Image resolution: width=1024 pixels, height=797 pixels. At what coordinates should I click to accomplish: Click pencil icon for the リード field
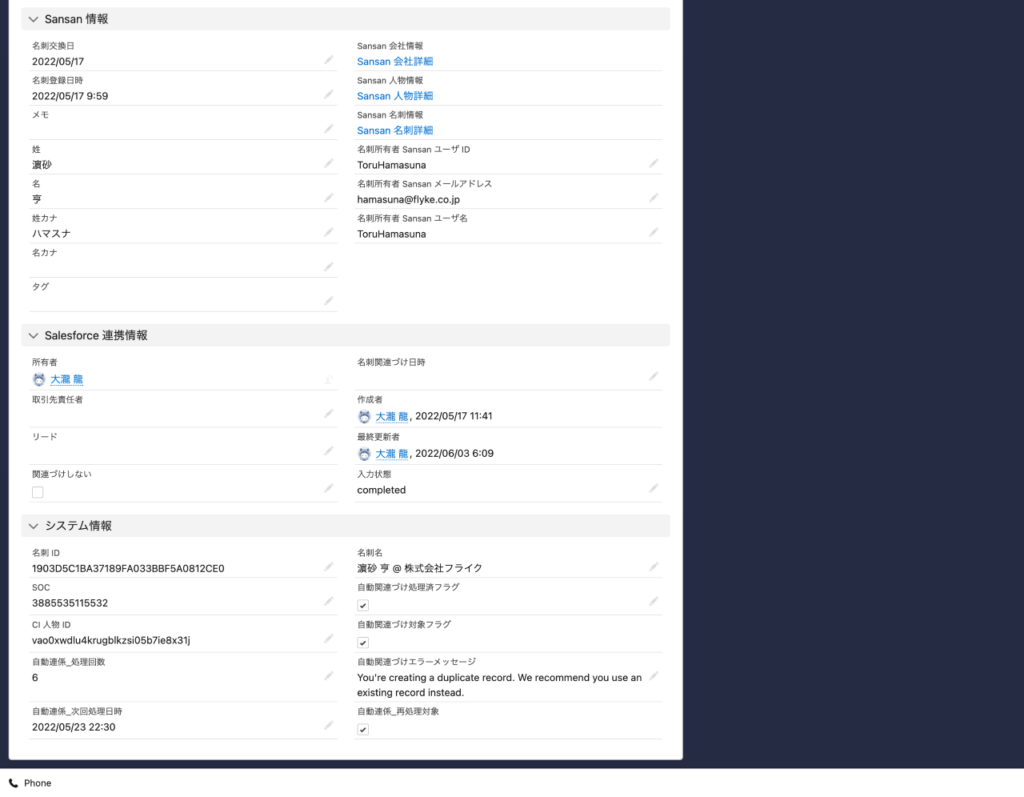328,451
